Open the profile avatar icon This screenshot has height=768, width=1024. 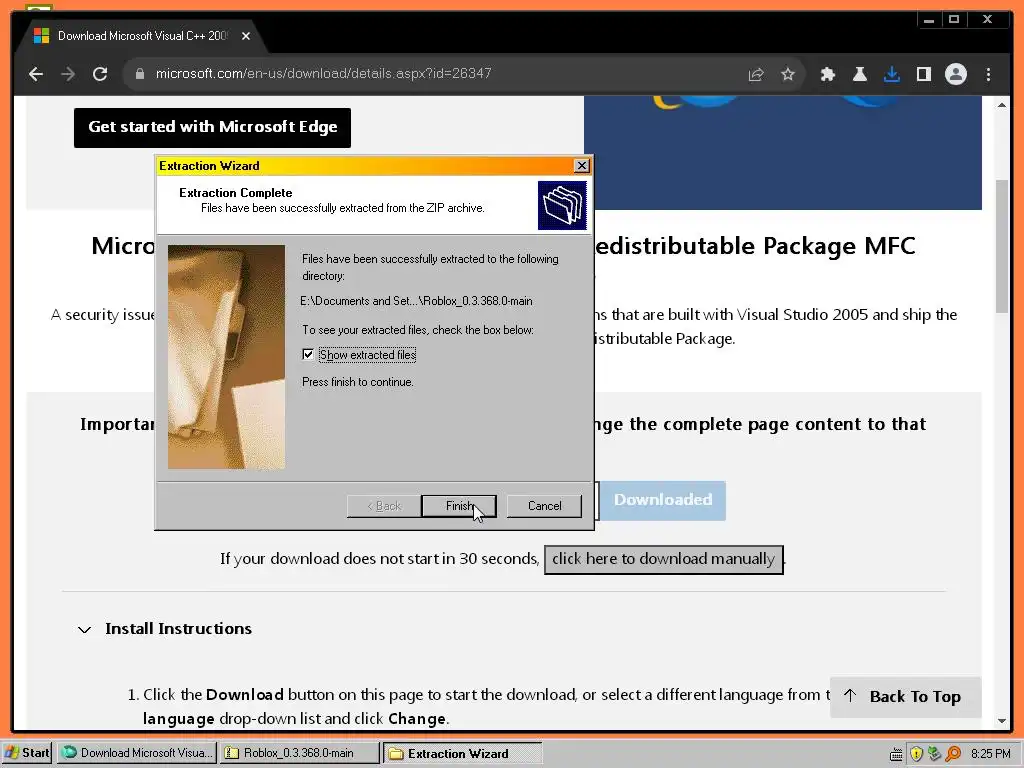tap(955, 74)
